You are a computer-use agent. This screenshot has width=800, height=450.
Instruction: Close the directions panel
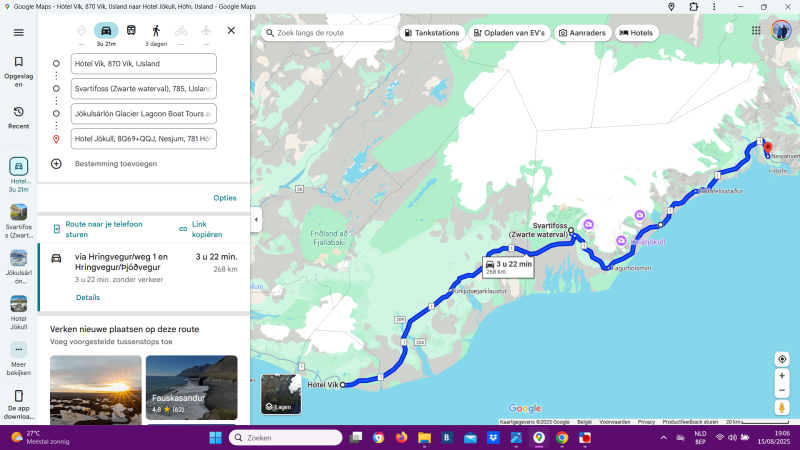tap(231, 31)
